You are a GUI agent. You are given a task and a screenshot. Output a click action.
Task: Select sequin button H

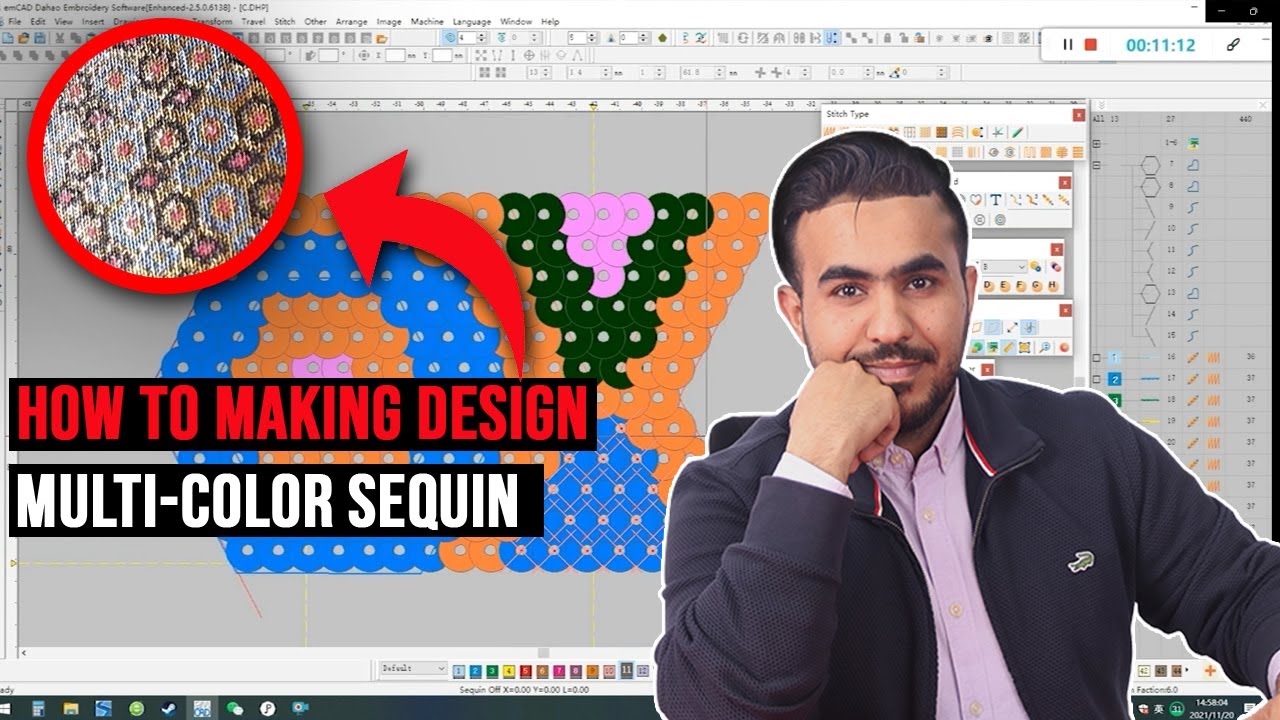click(1053, 286)
